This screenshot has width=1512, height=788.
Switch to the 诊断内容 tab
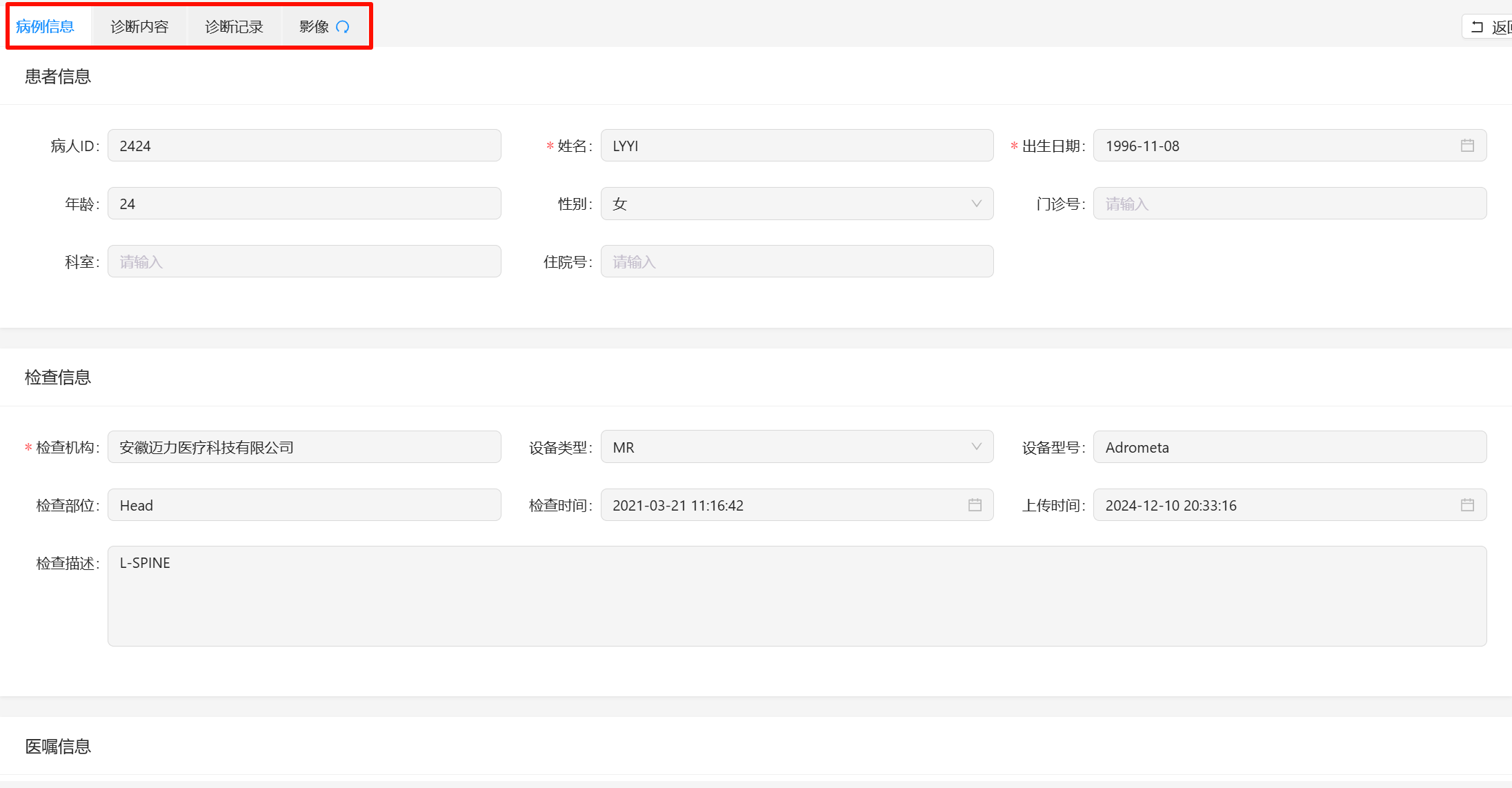click(x=139, y=27)
